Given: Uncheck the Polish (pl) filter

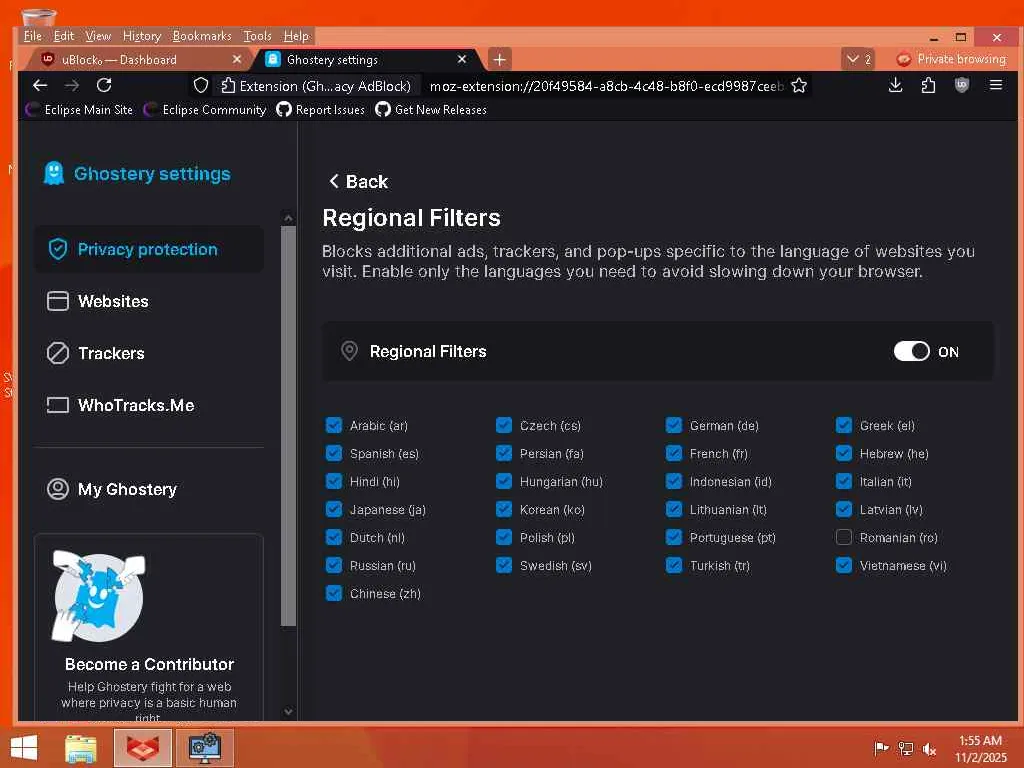Looking at the screenshot, I should [x=504, y=537].
